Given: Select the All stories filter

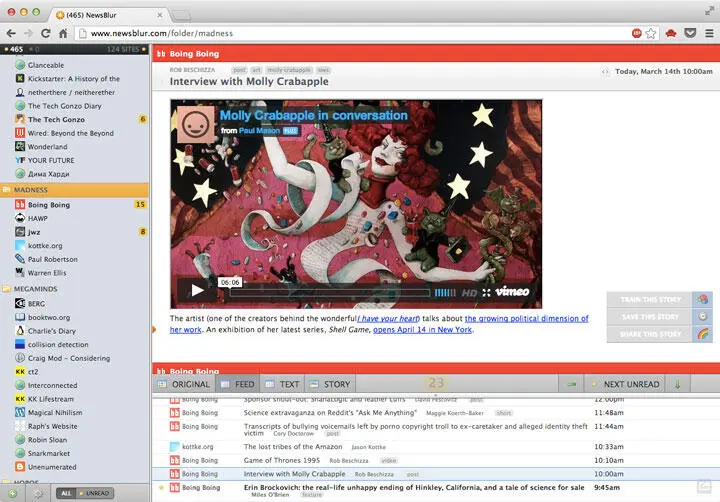Looking at the screenshot, I should [x=66, y=493].
